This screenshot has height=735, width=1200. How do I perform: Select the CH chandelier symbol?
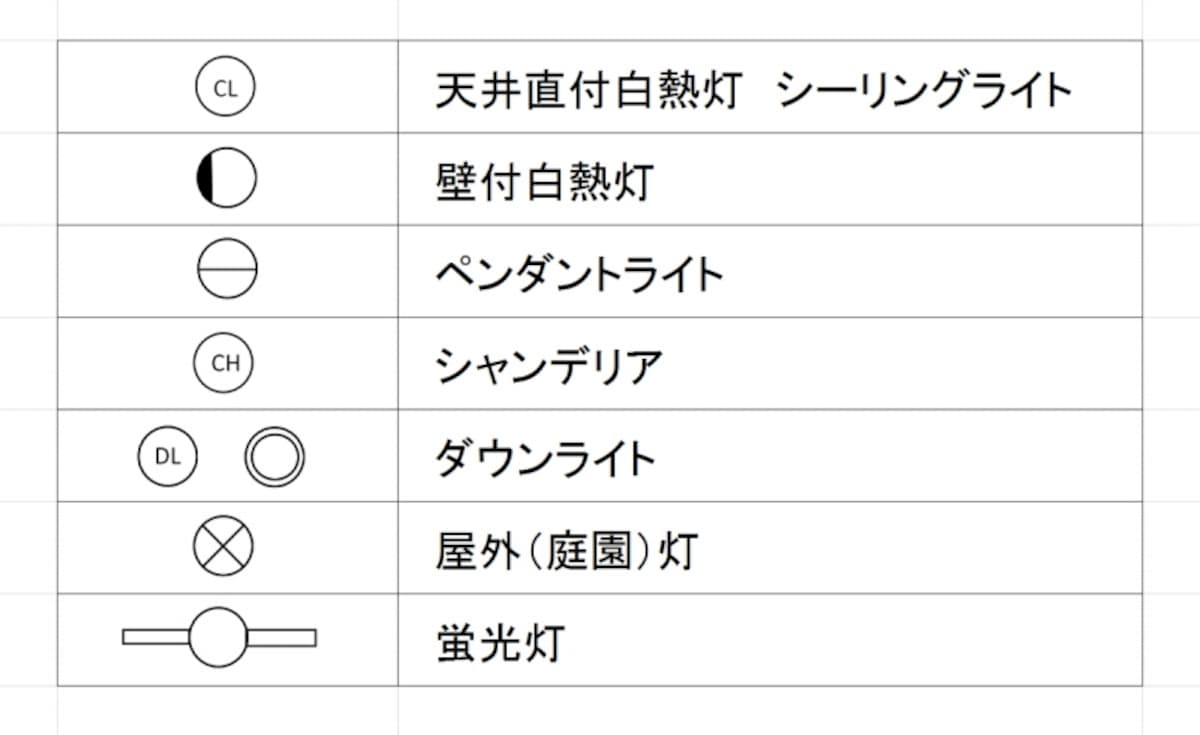click(x=225, y=363)
